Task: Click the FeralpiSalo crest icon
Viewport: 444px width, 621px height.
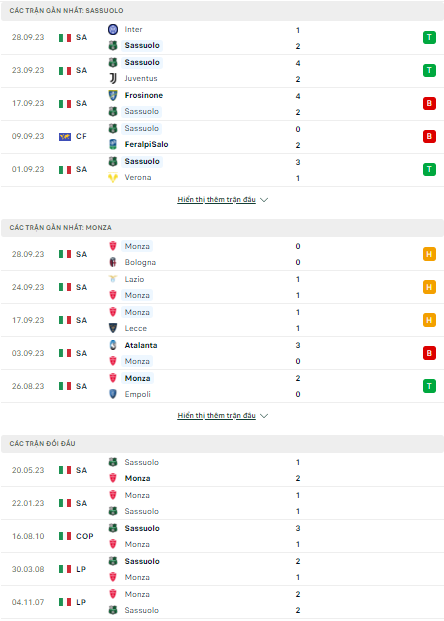Action: tap(113, 145)
